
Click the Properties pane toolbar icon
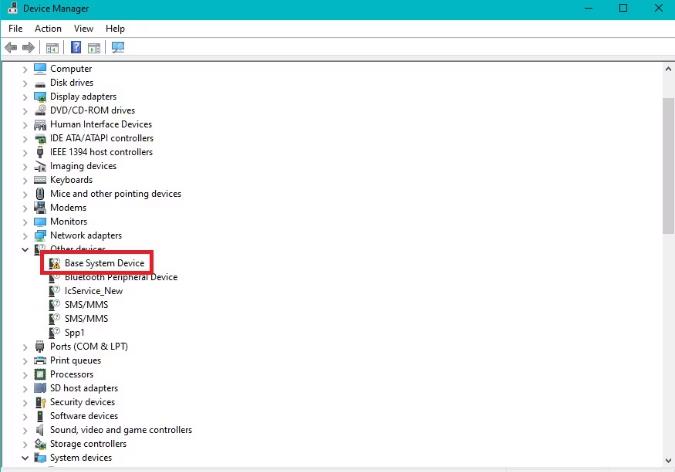coord(94,48)
